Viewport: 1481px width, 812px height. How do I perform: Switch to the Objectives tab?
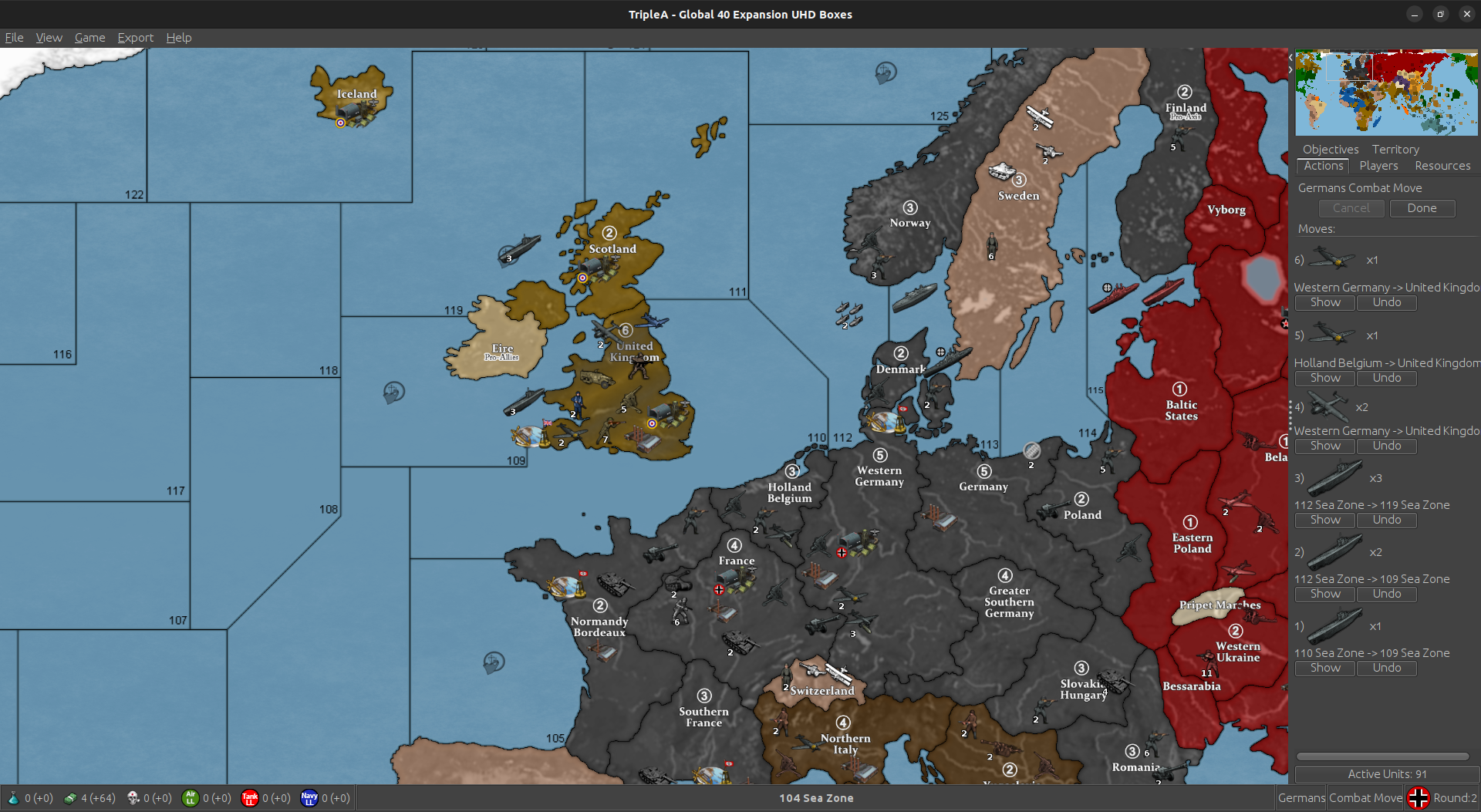pyautogui.click(x=1331, y=149)
